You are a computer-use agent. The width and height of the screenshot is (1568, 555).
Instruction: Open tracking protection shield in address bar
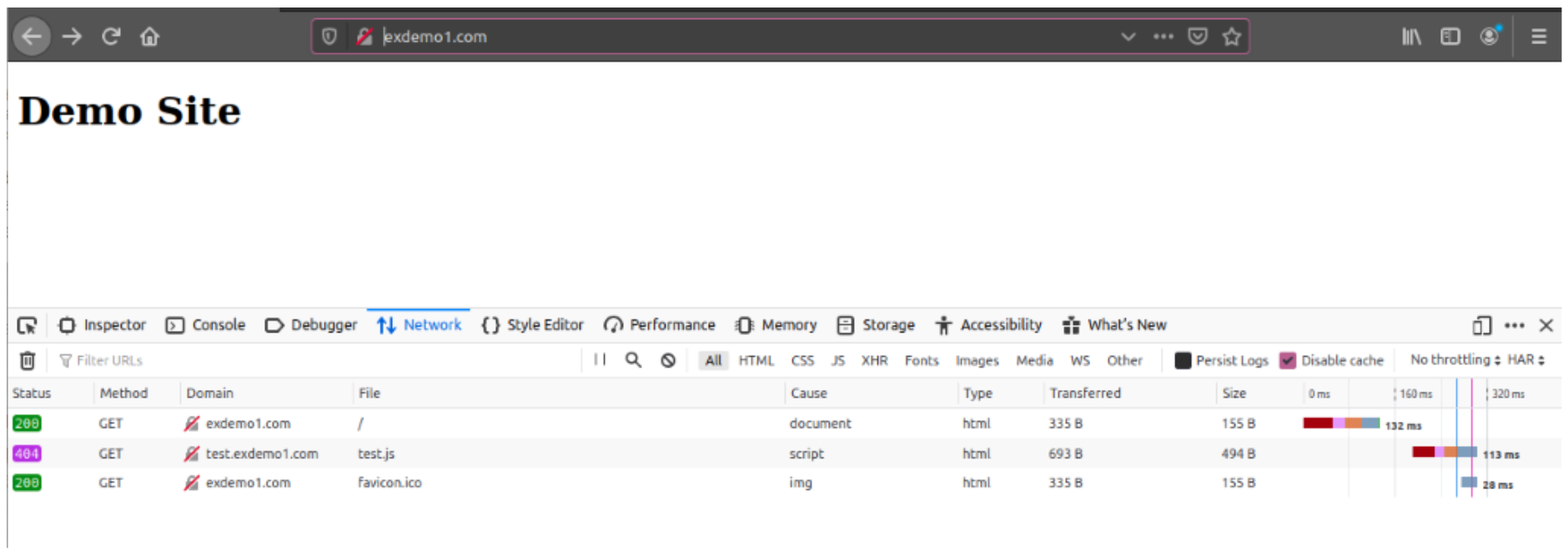click(x=329, y=37)
